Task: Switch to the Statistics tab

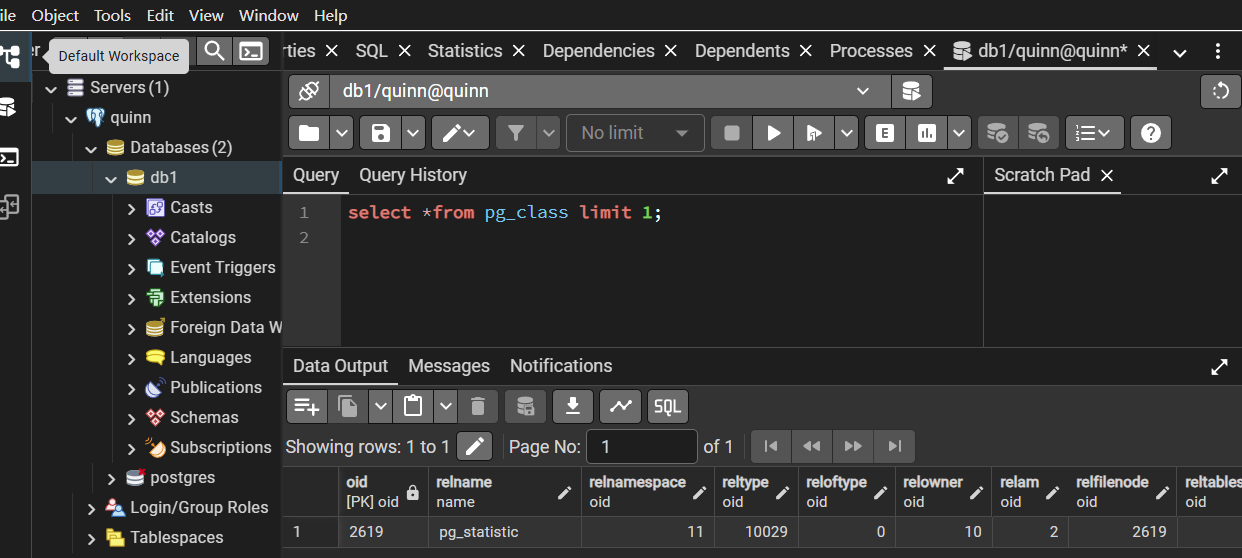Action: pyautogui.click(x=465, y=51)
